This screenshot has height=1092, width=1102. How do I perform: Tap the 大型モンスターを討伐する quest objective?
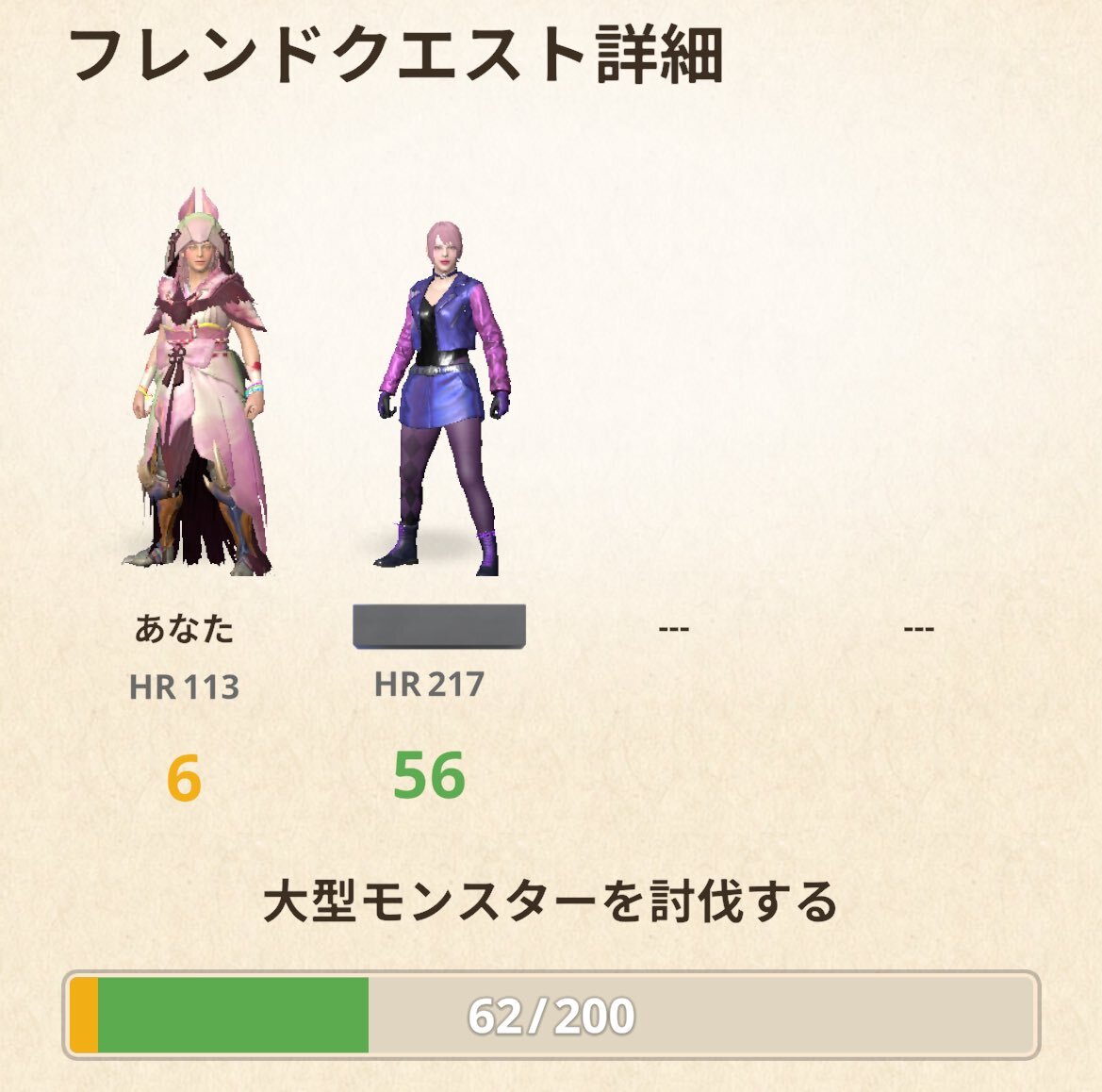click(x=551, y=902)
